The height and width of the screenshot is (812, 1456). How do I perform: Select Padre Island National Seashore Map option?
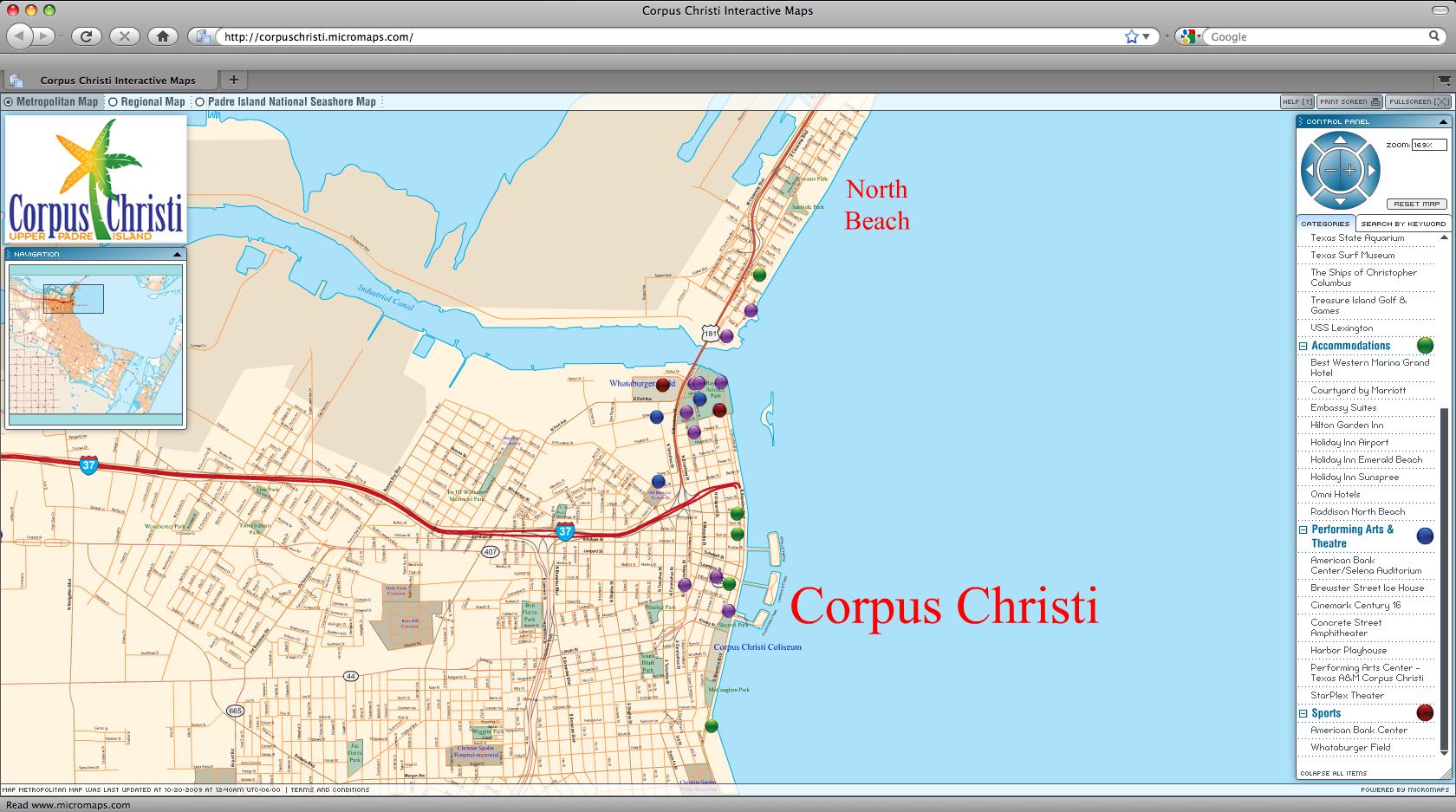(199, 101)
